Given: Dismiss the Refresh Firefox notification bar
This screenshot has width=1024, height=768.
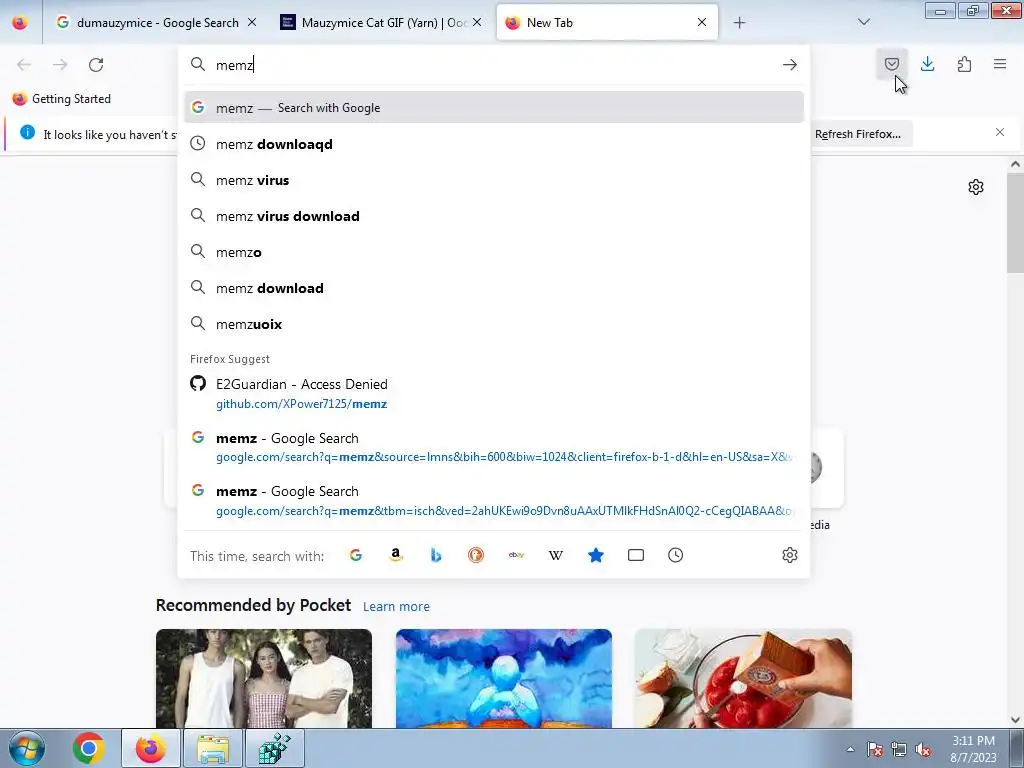Looking at the screenshot, I should (x=1000, y=132).
